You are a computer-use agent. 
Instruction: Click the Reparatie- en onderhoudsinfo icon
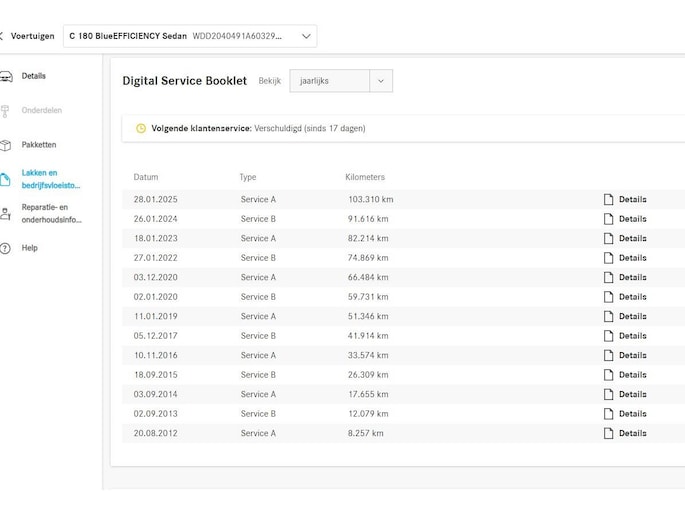(x=5, y=214)
